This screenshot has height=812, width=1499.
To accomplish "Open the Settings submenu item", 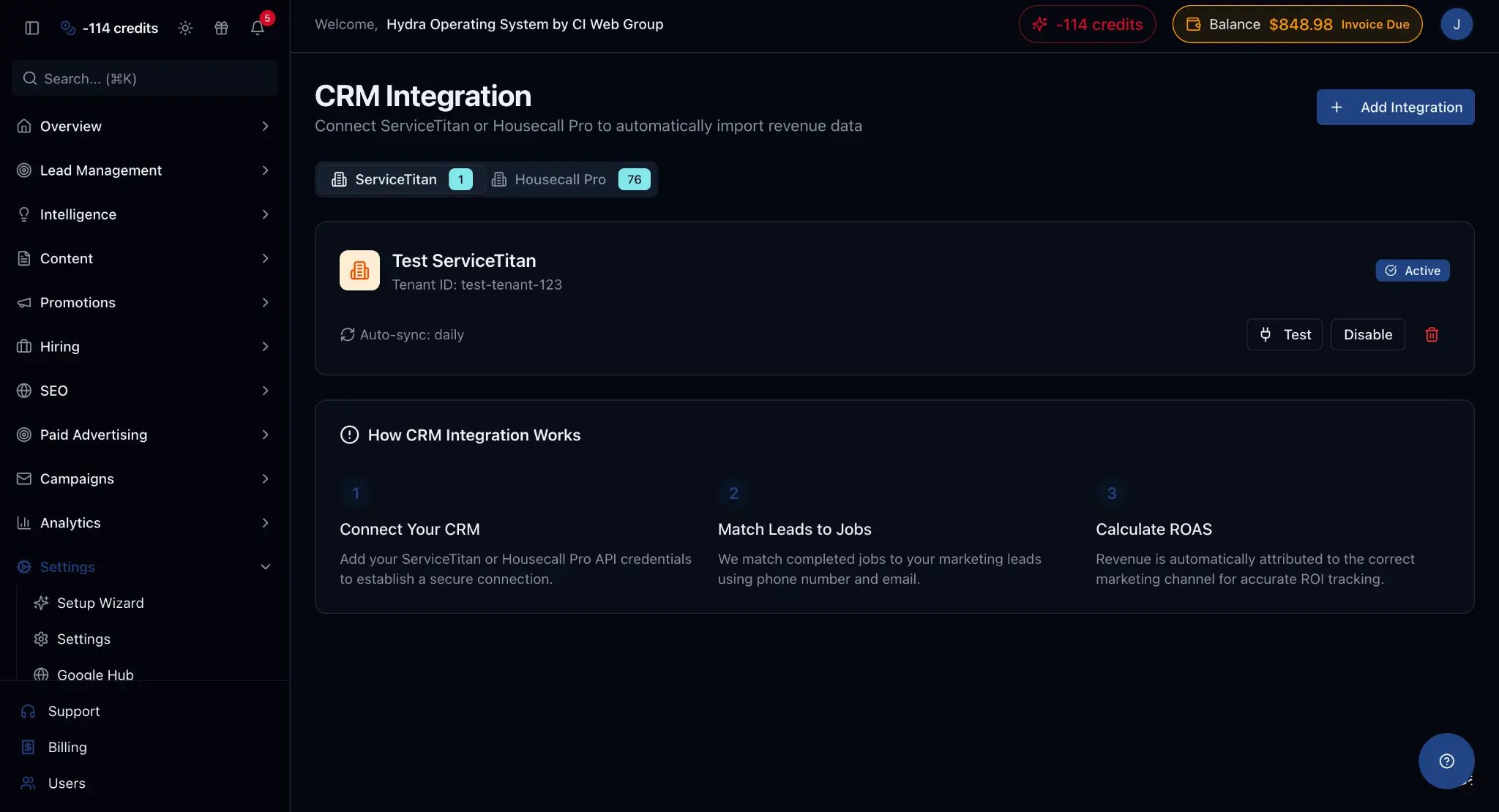I will coord(83,639).
